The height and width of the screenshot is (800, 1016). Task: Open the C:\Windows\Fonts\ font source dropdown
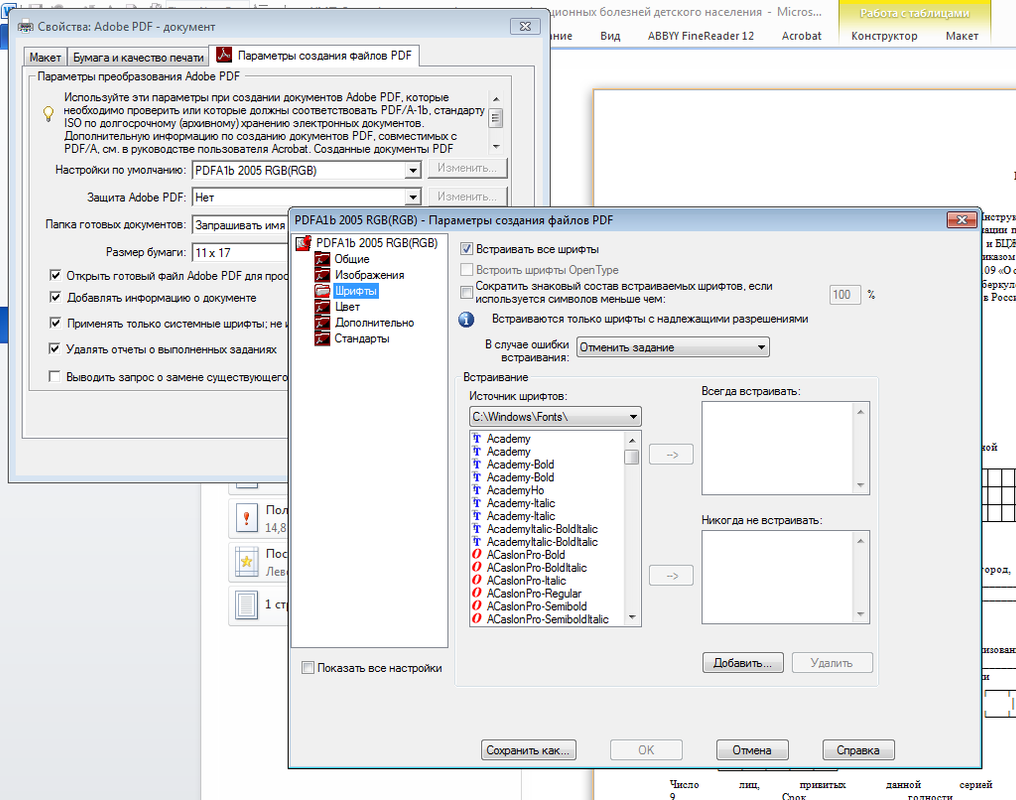click(555, 417)
